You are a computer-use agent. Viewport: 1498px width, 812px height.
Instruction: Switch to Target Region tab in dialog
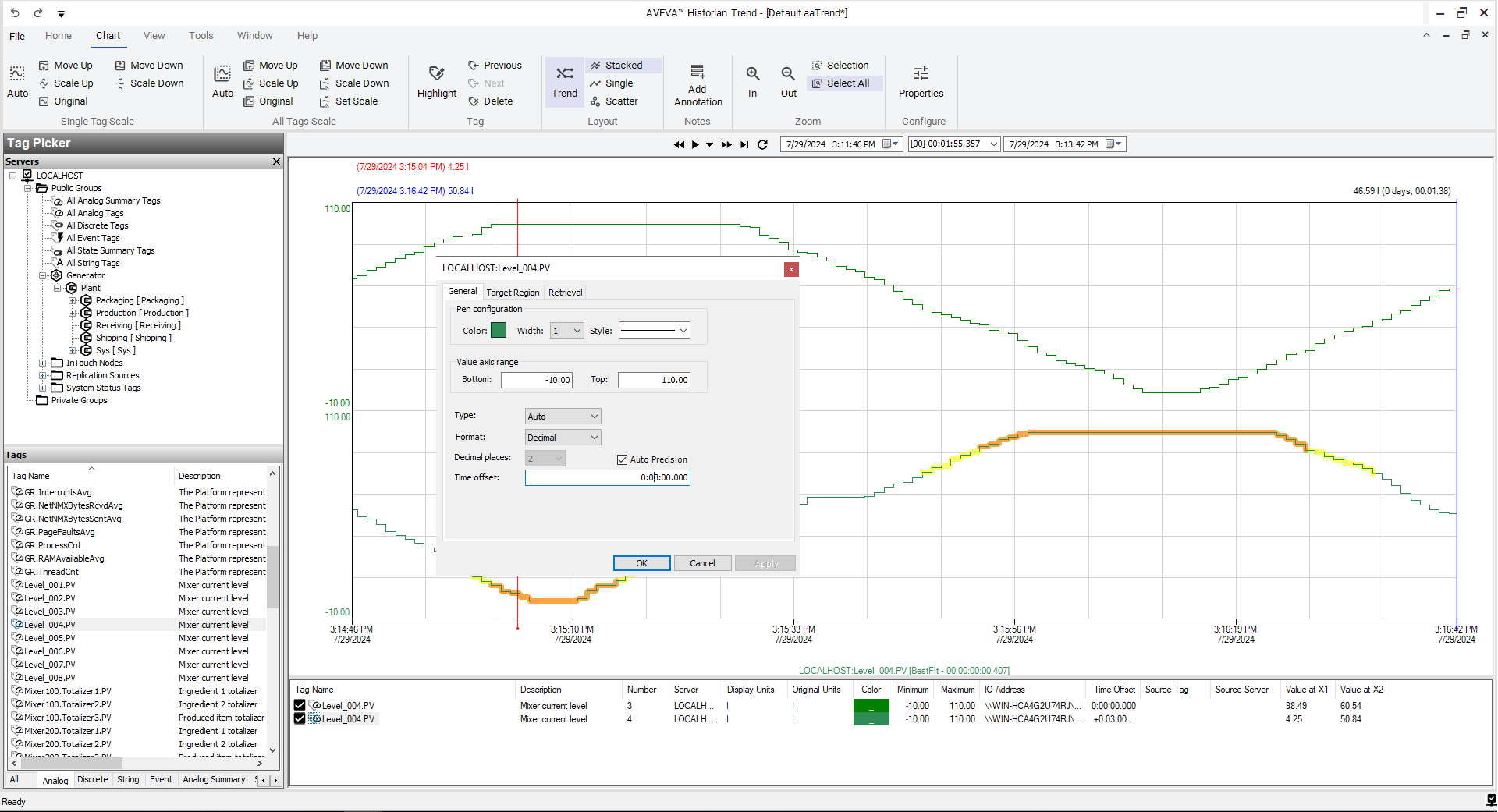point(513,293)
